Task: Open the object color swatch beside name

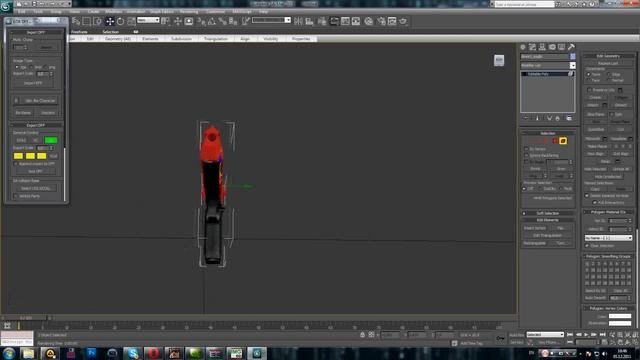Action: point(573,56)
